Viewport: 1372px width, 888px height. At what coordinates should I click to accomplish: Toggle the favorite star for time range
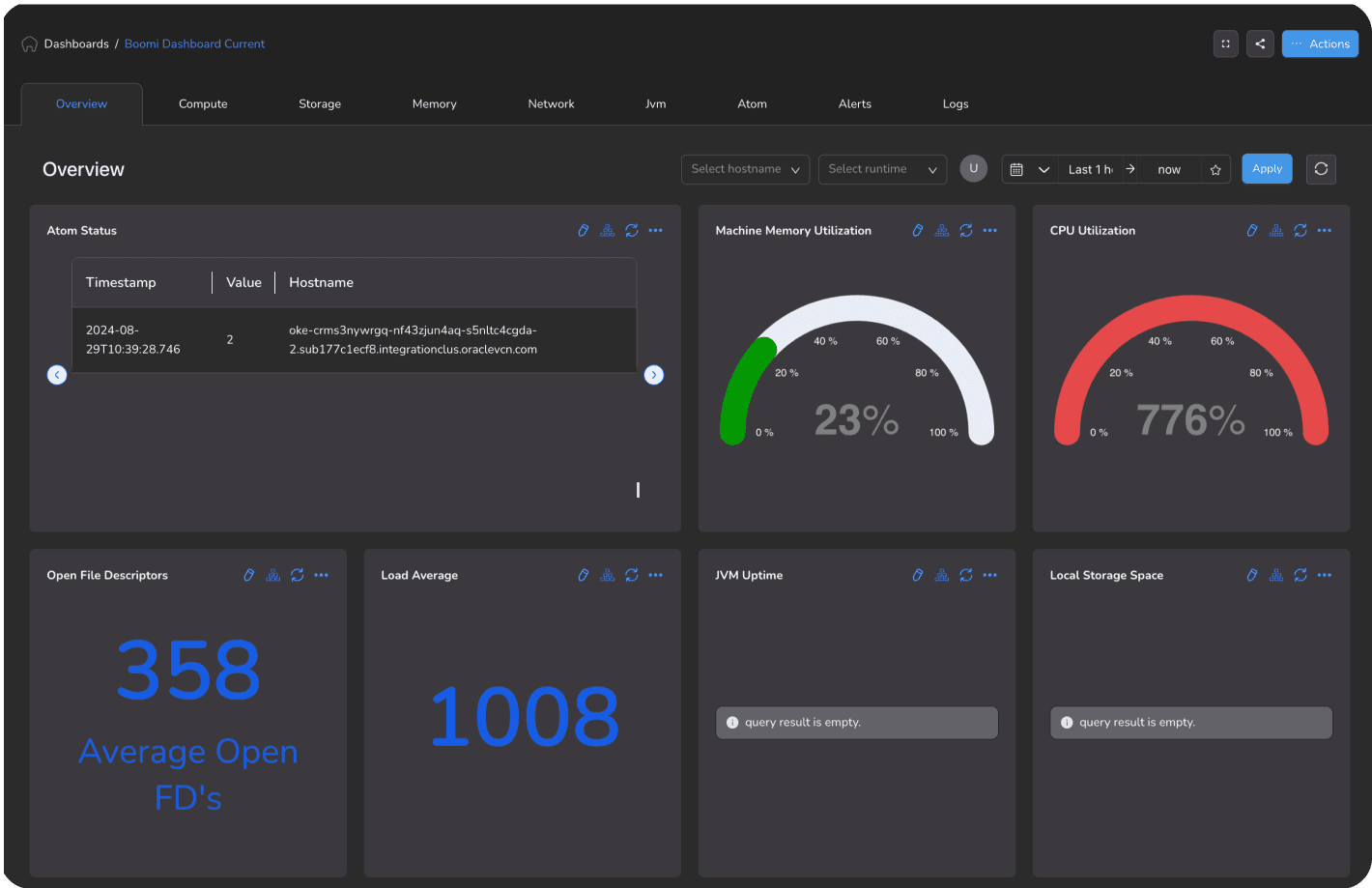(x=1215, y=170)
